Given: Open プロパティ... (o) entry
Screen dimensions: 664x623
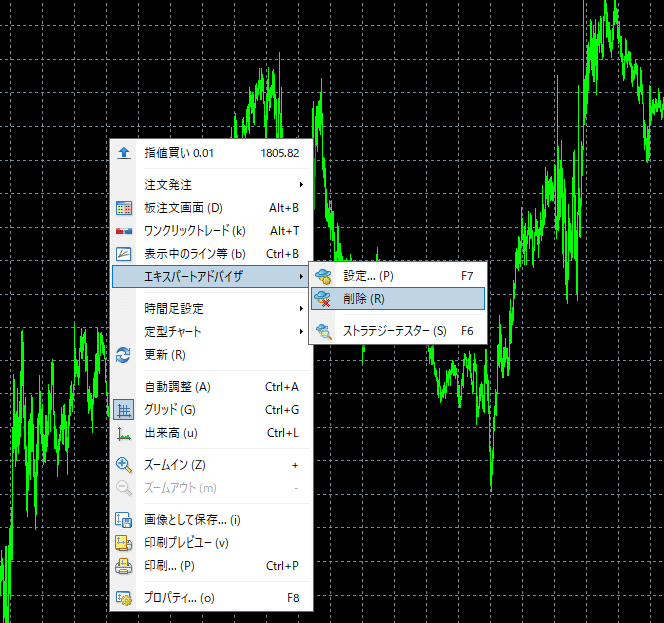Looking at the screenshot, I should pyautogui.click(x=211, y=598).
